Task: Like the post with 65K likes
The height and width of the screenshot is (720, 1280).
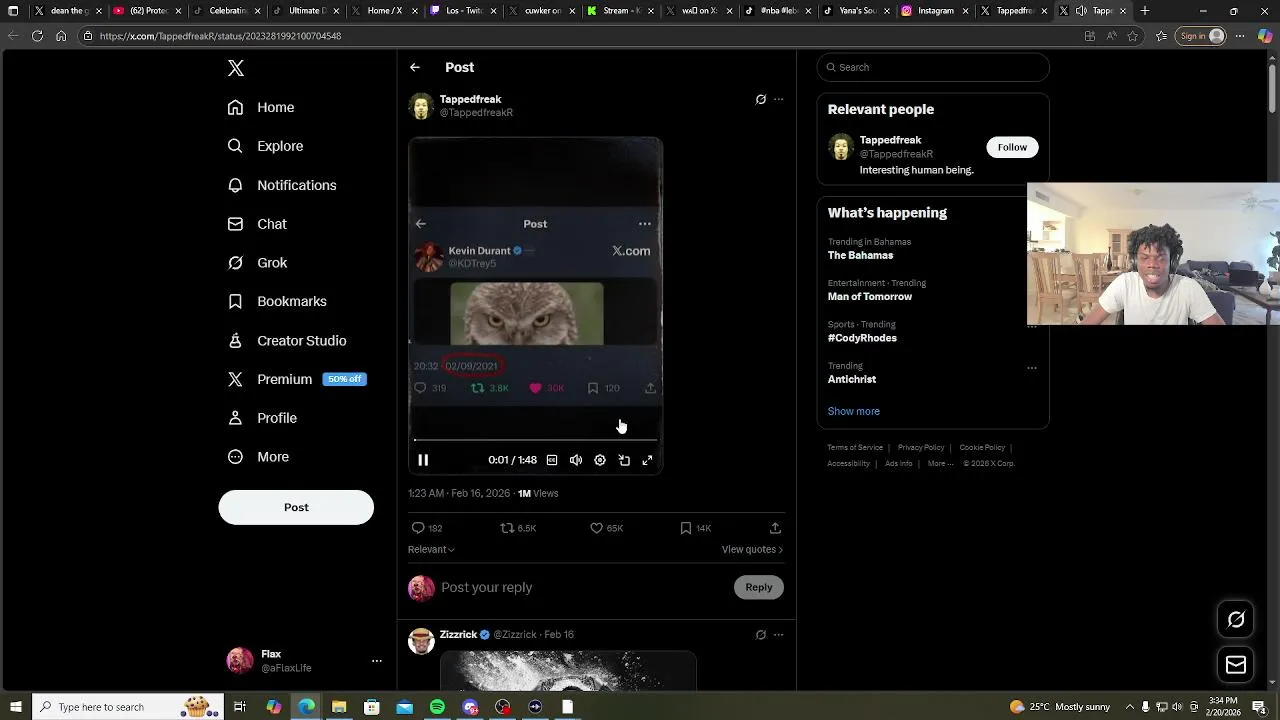Action: pyautogui.click(x=596, y=528)
